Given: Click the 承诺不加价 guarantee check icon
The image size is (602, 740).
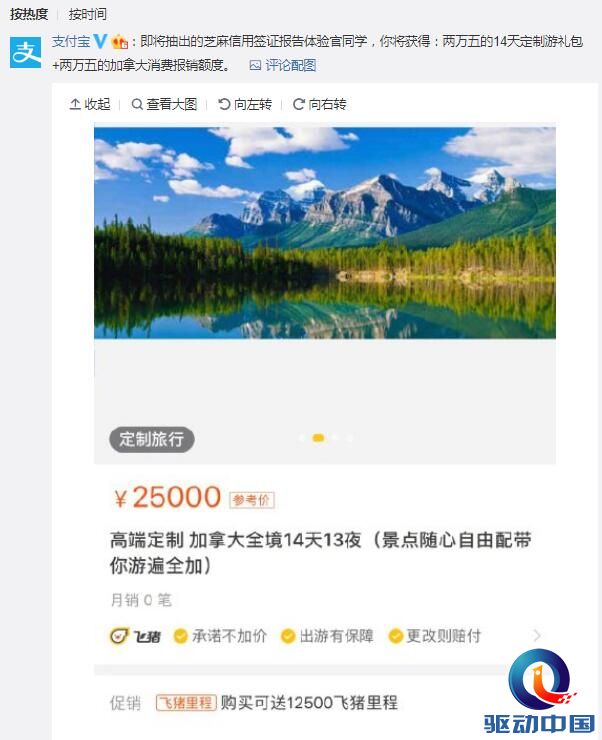Looking at the screenshot, I should tap(180, 636).
